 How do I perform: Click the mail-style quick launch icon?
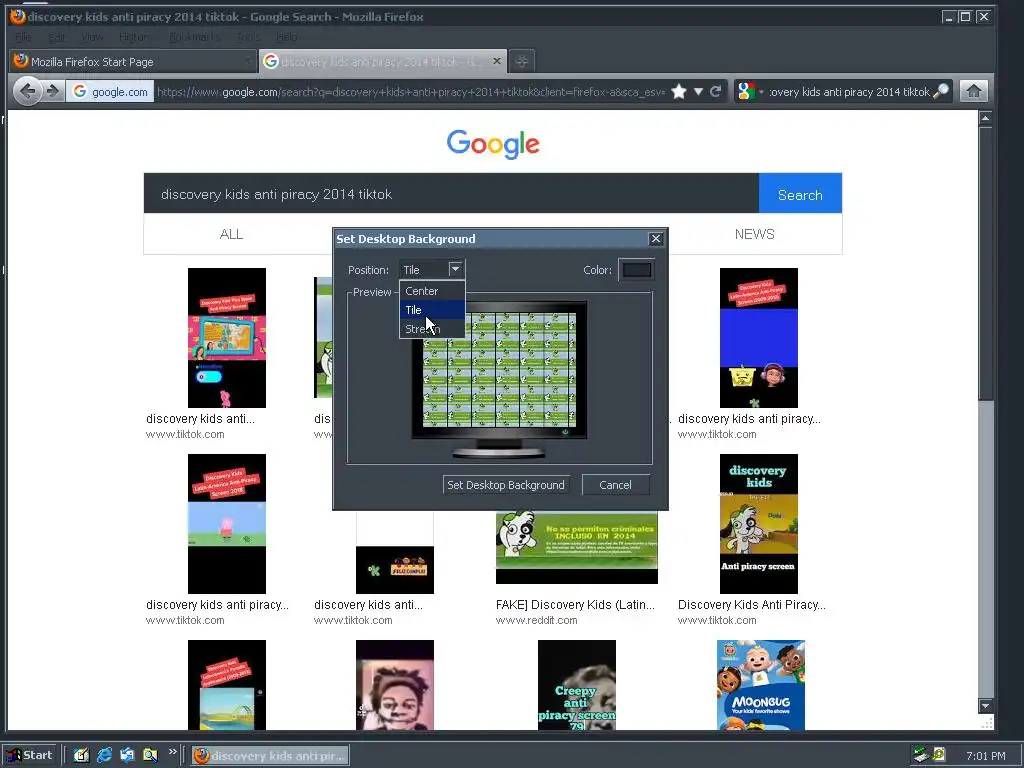point(127,755)
